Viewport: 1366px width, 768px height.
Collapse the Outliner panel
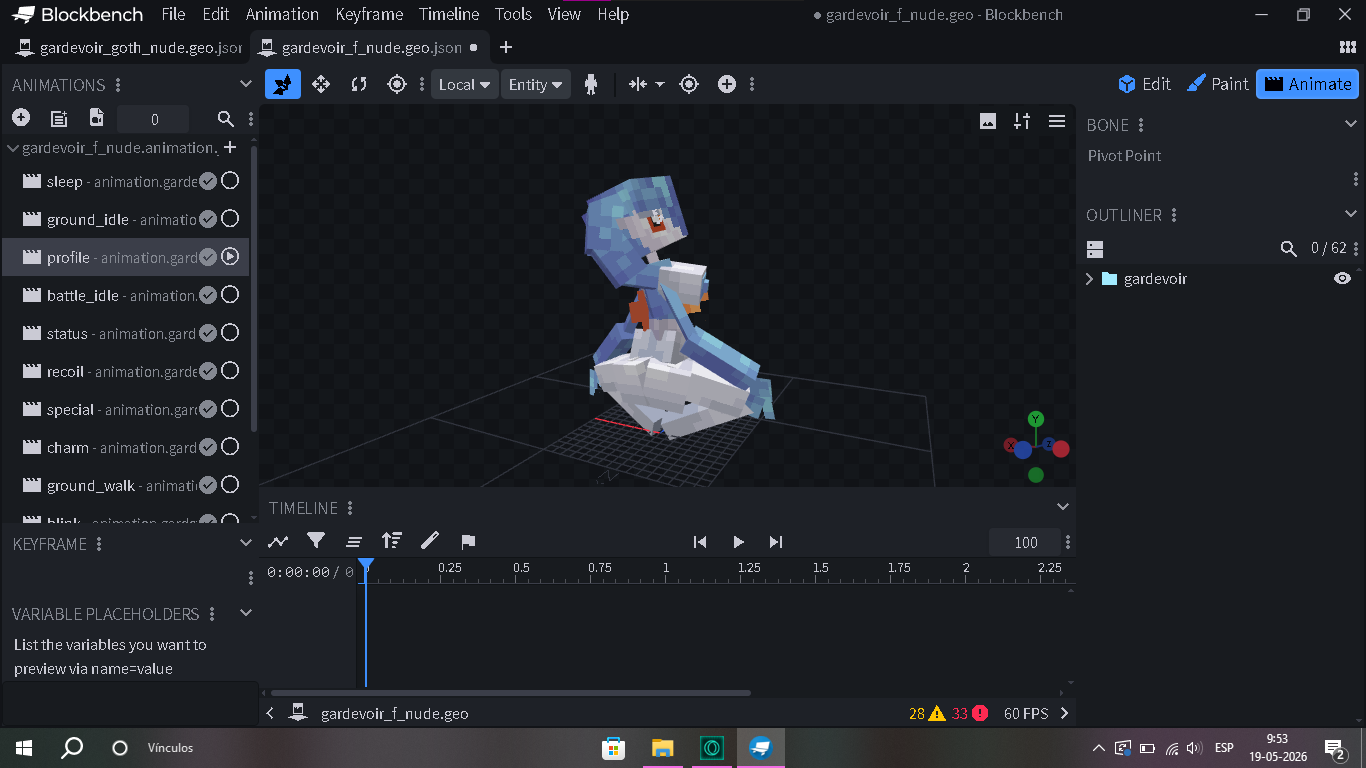[x=1351, y=214]
